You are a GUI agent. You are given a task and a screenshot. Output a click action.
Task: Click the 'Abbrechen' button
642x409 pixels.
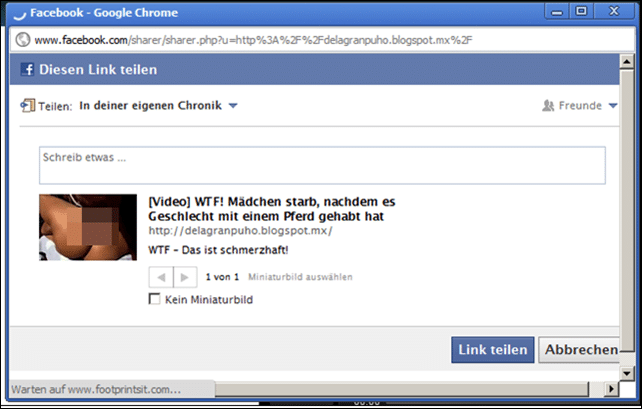coord(579,350)
